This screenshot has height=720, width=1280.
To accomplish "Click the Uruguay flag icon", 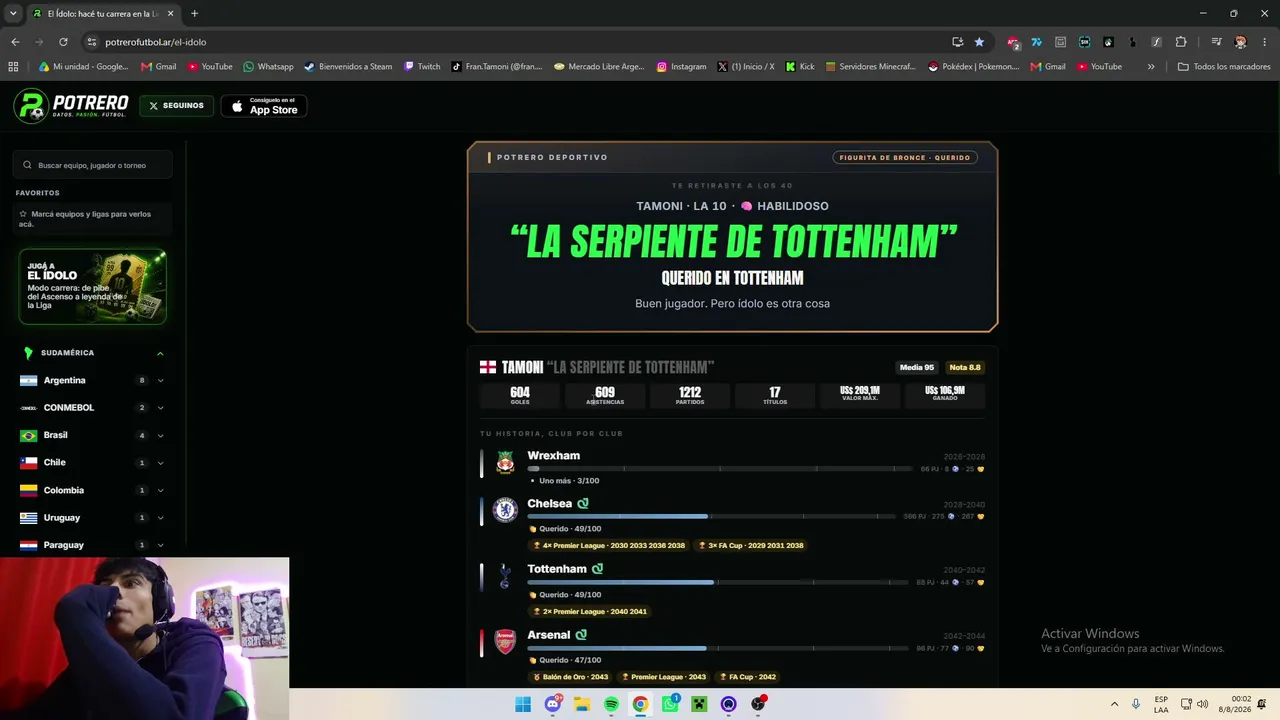I will 29,518.
